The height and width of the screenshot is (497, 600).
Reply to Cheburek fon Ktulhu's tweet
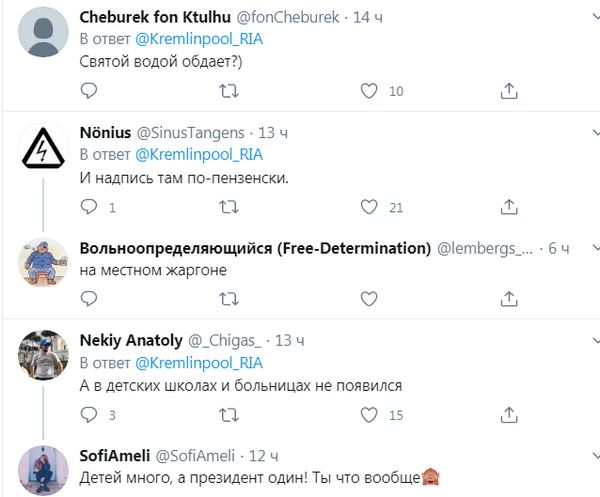89,91
